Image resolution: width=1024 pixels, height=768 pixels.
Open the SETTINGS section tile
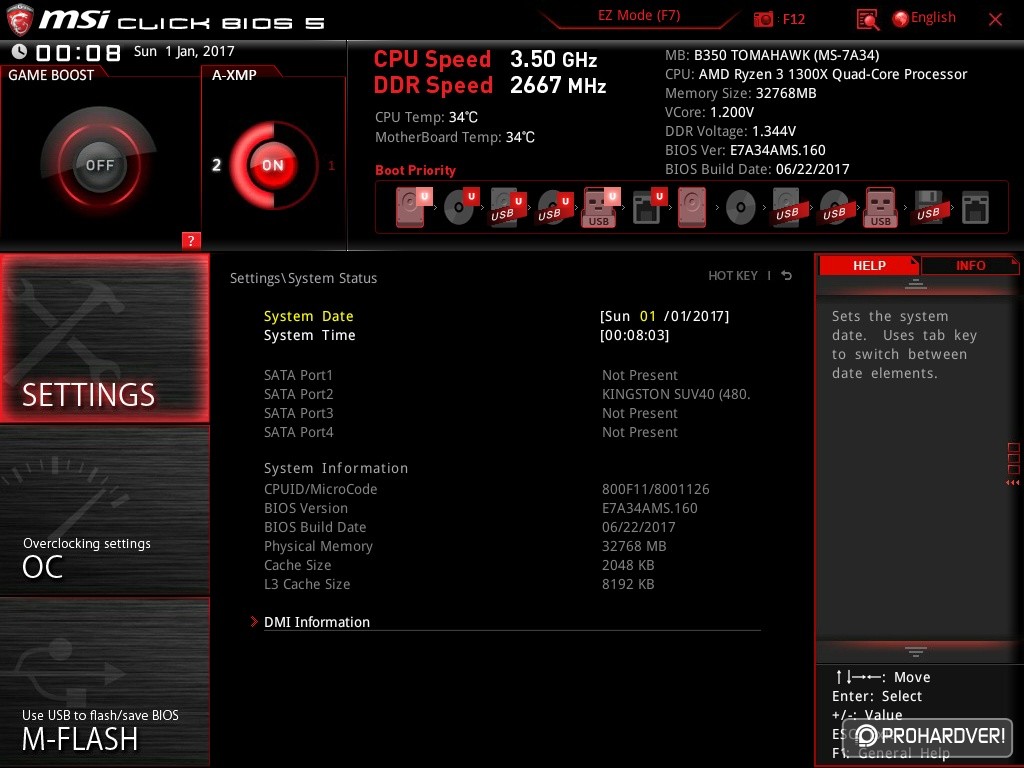pos(104,338)
